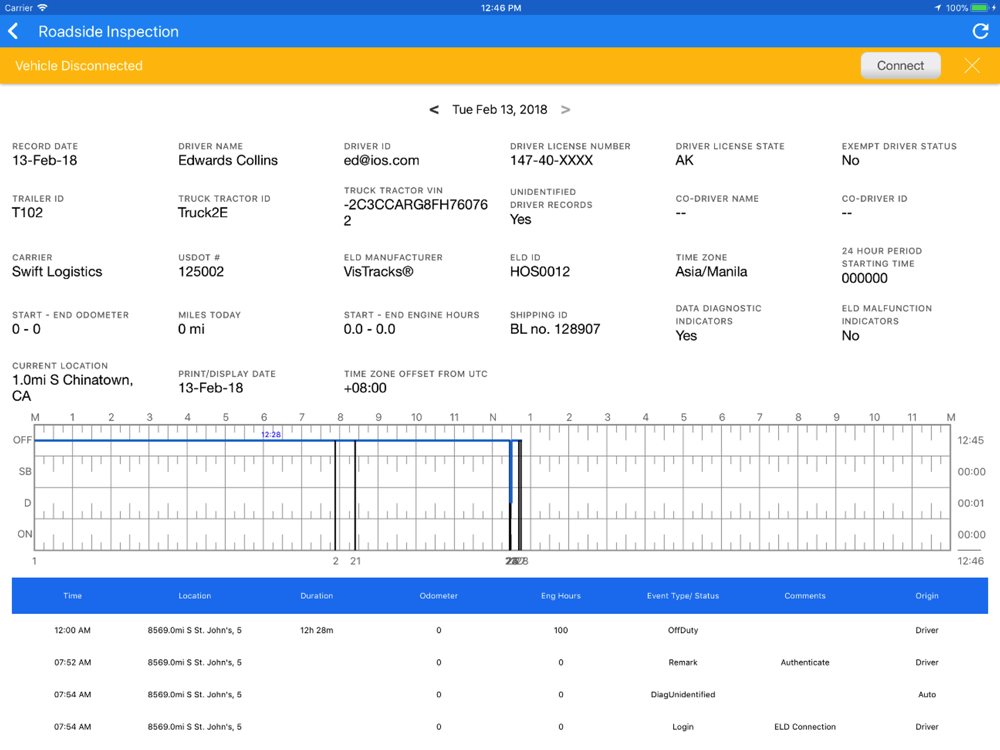1000x750 pixels.
Task: Click the Event Type/ Status column header
Action: tap(682, 596)
